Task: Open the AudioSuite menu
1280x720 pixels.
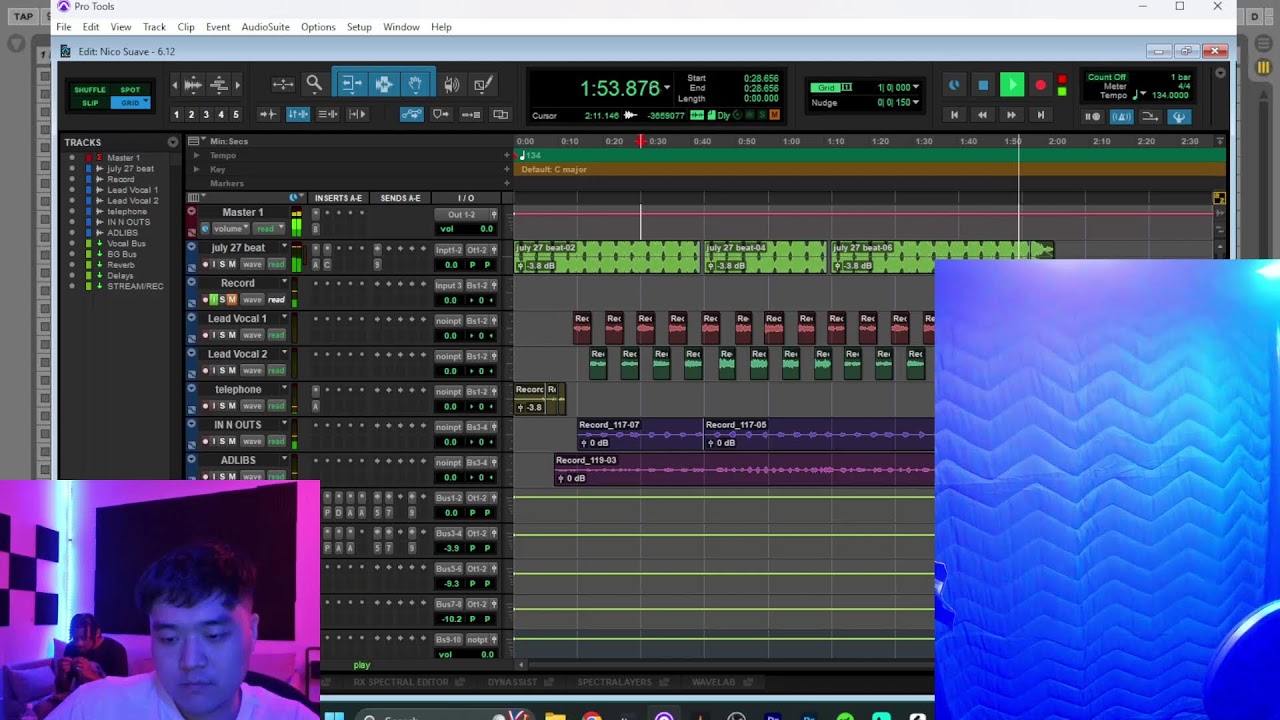Action: click(x=265, y=27)
